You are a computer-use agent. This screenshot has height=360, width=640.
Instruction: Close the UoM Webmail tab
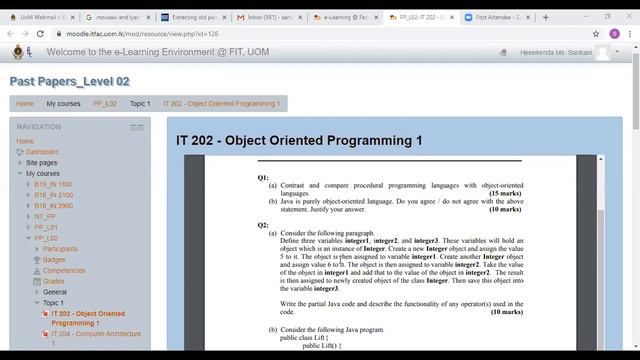[72, 18]
